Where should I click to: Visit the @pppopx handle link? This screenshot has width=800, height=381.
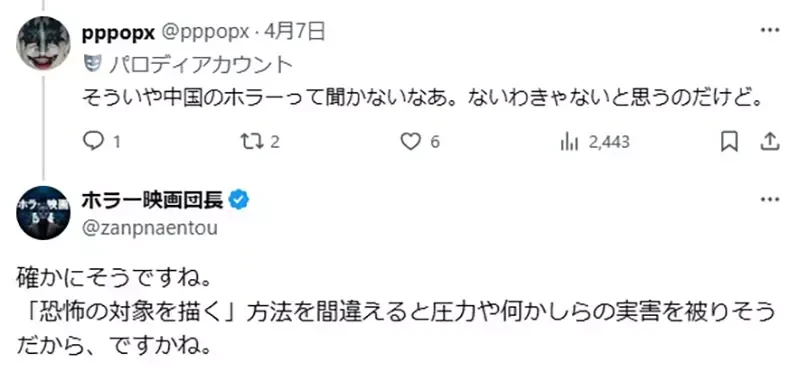point(206,33)
